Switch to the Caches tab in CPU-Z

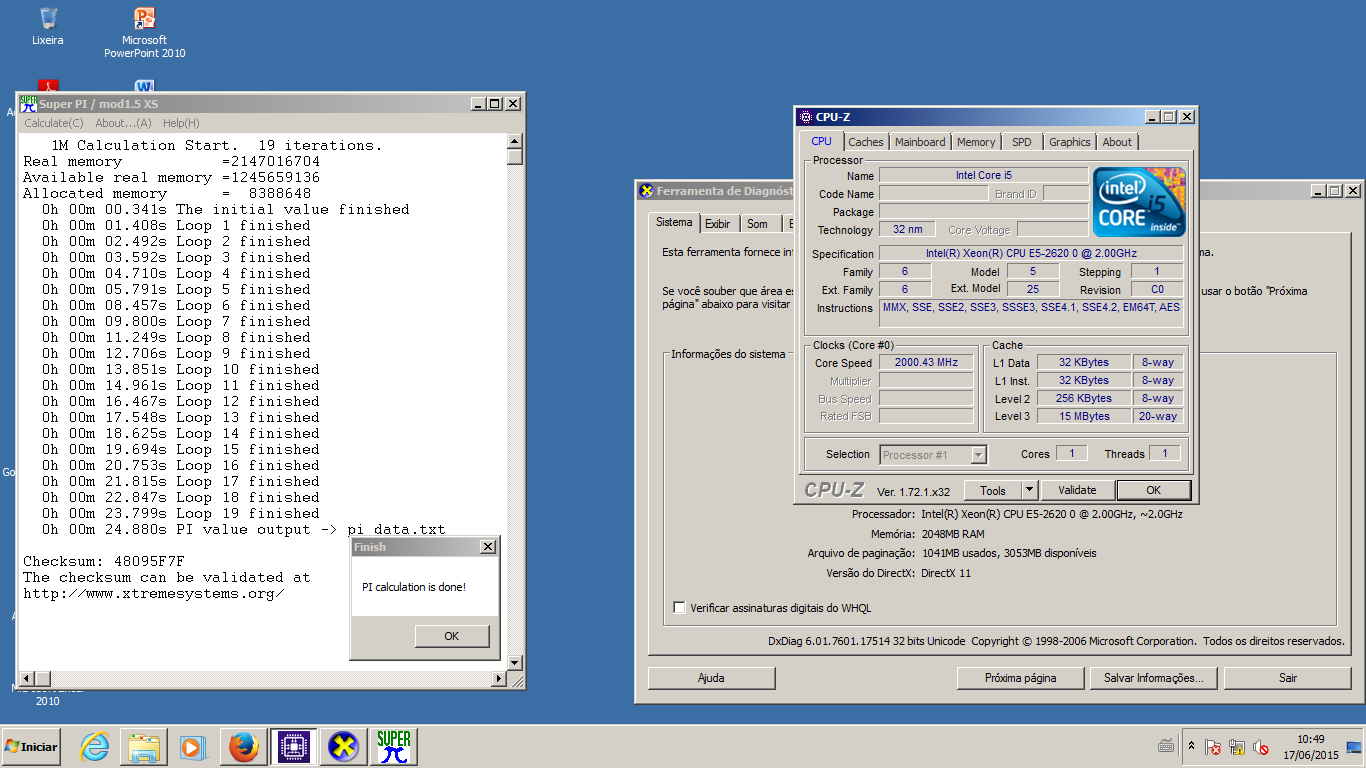click(866, 142)
